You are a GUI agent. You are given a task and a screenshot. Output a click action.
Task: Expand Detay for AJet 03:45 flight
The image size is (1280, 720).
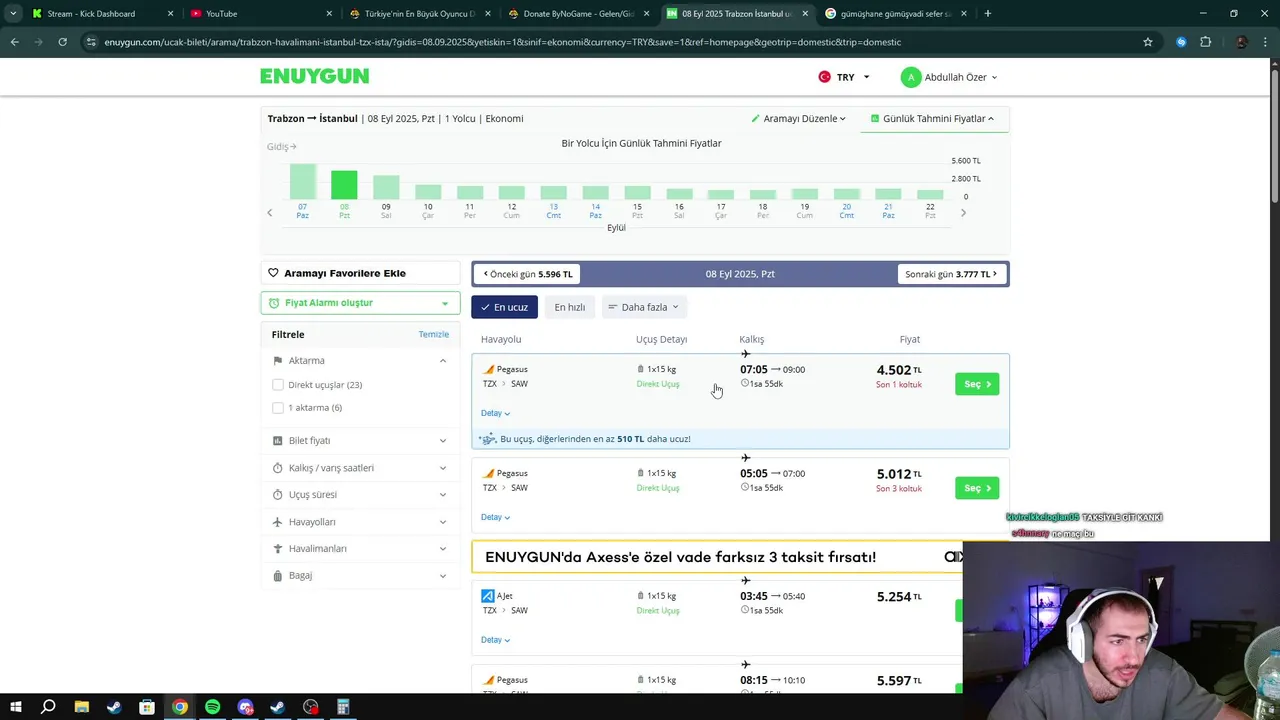pos(495,640)
